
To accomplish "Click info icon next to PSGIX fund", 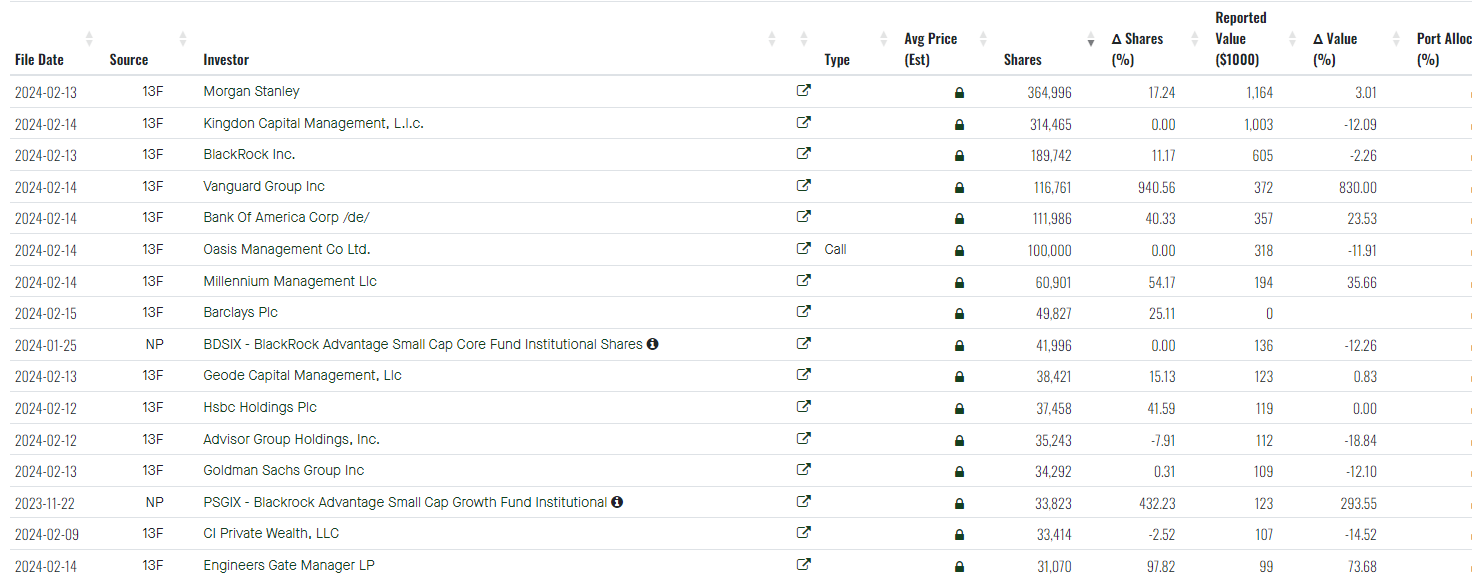I will coord(617,502).
